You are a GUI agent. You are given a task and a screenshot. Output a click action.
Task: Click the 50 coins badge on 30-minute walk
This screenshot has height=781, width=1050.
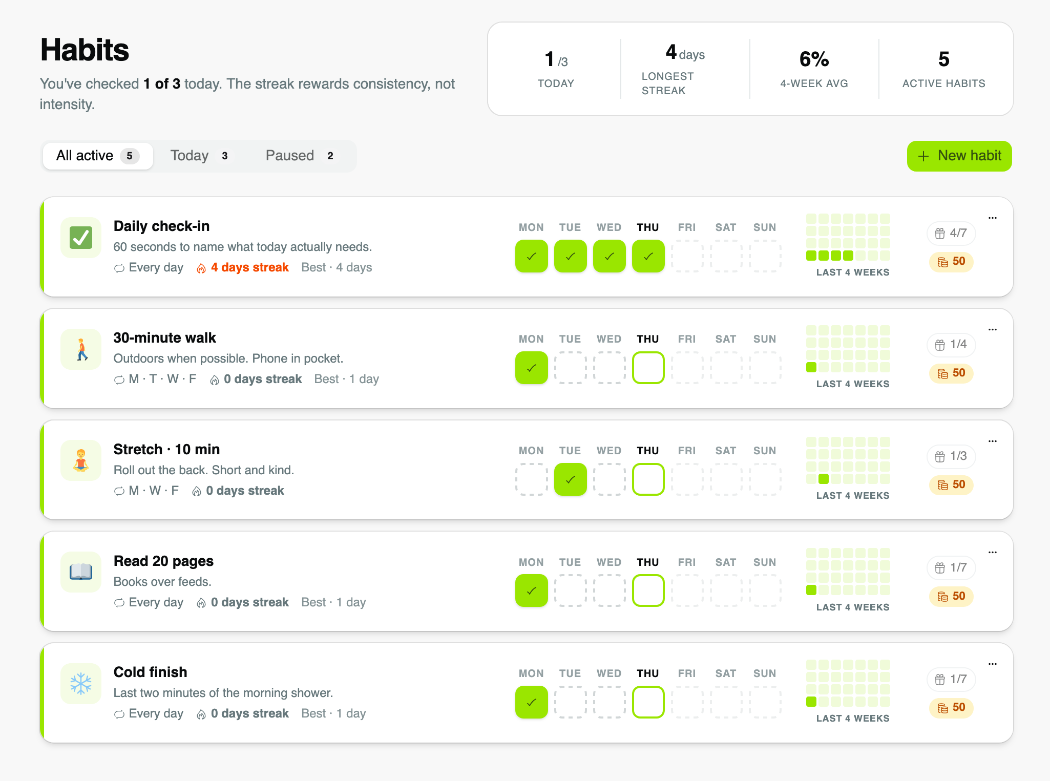pyautogui.click(x=951, y=373)
